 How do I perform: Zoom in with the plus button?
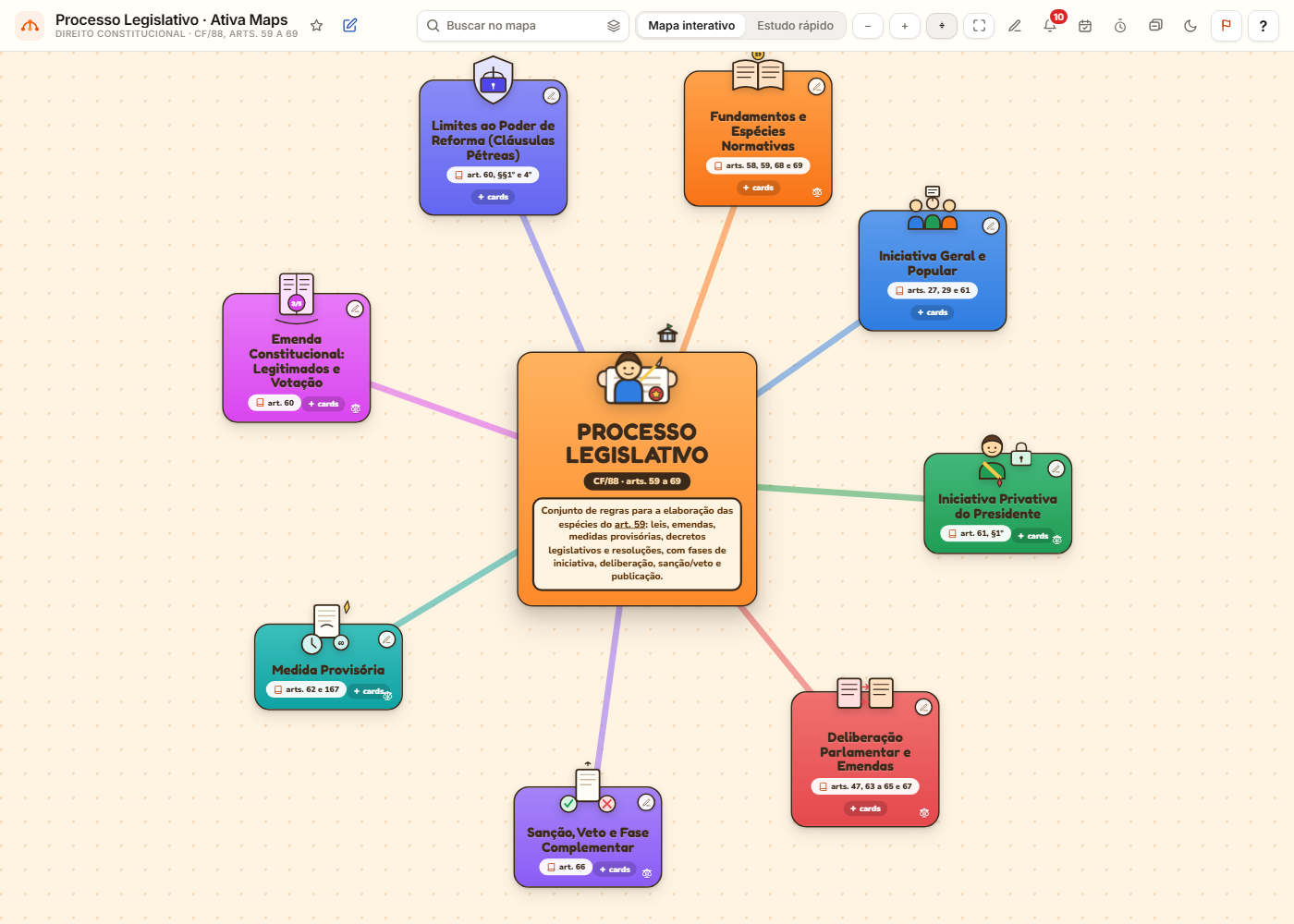click(x=905, y=26)
